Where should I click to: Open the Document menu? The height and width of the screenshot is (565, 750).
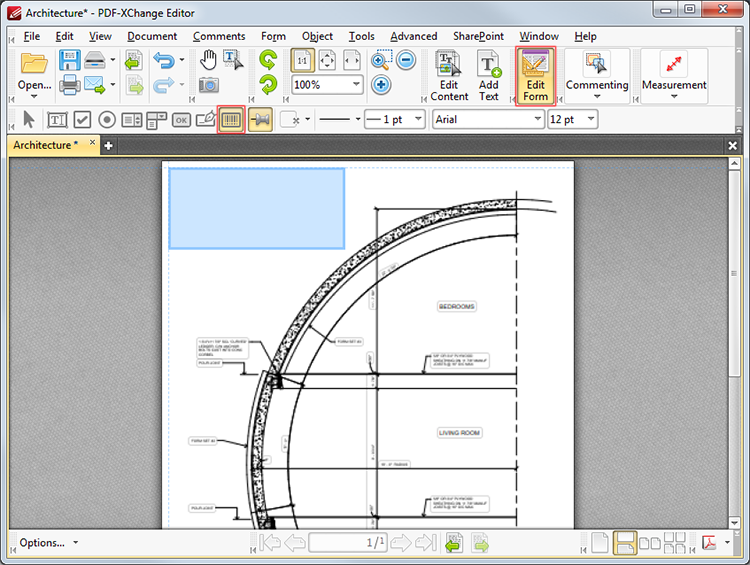pyautogui.click(x=152, y=36)
